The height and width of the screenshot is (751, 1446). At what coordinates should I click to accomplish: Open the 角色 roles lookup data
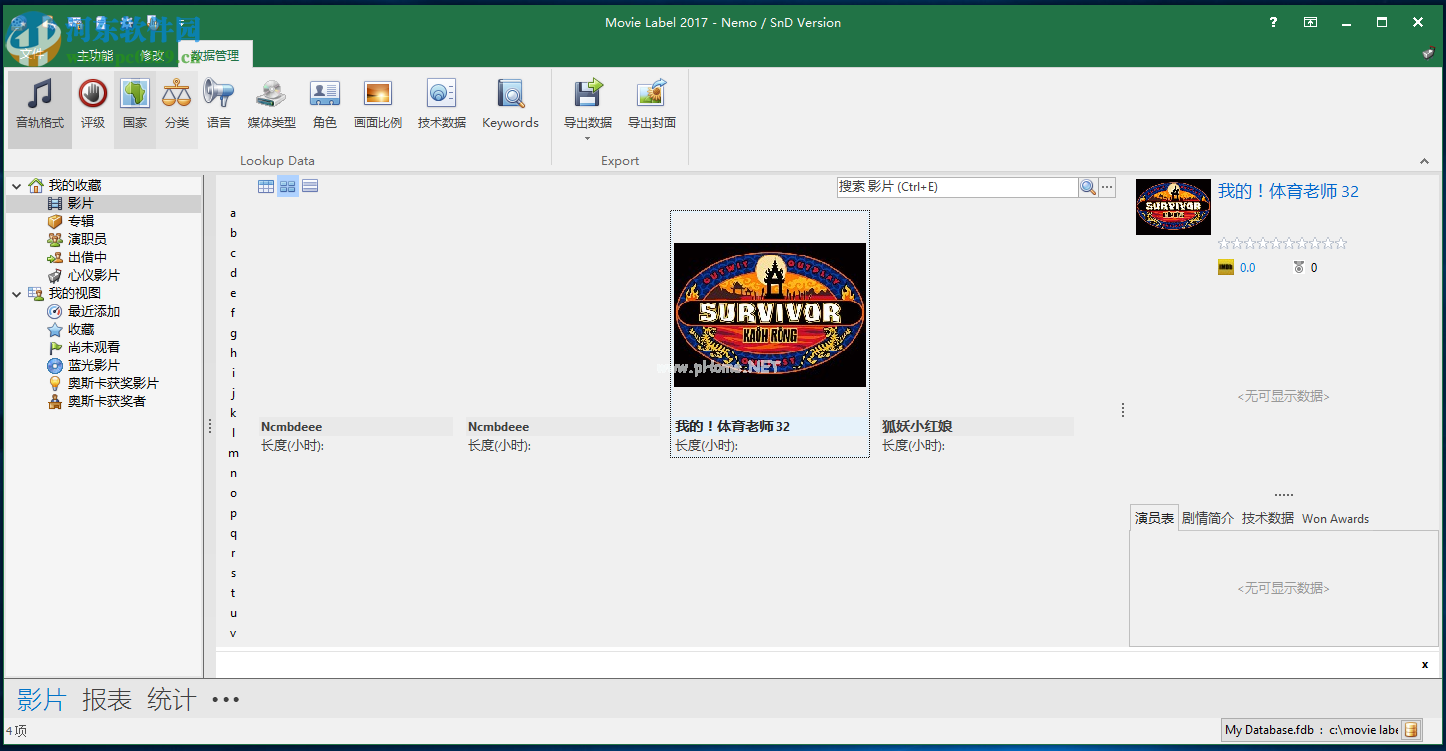pyautogui.click(x=325, y=108)
